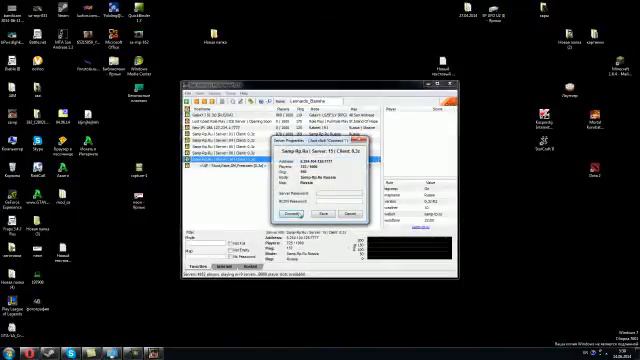640x360 pixels.
Task: Select the Lost Coast Role Play server row
Action: click(x=282, y=121)
